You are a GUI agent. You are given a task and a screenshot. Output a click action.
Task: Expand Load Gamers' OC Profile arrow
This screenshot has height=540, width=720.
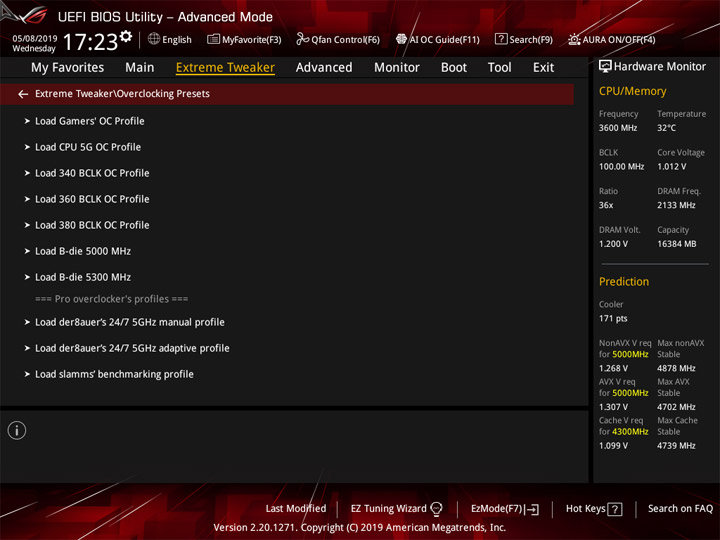[x=27, y=121]
